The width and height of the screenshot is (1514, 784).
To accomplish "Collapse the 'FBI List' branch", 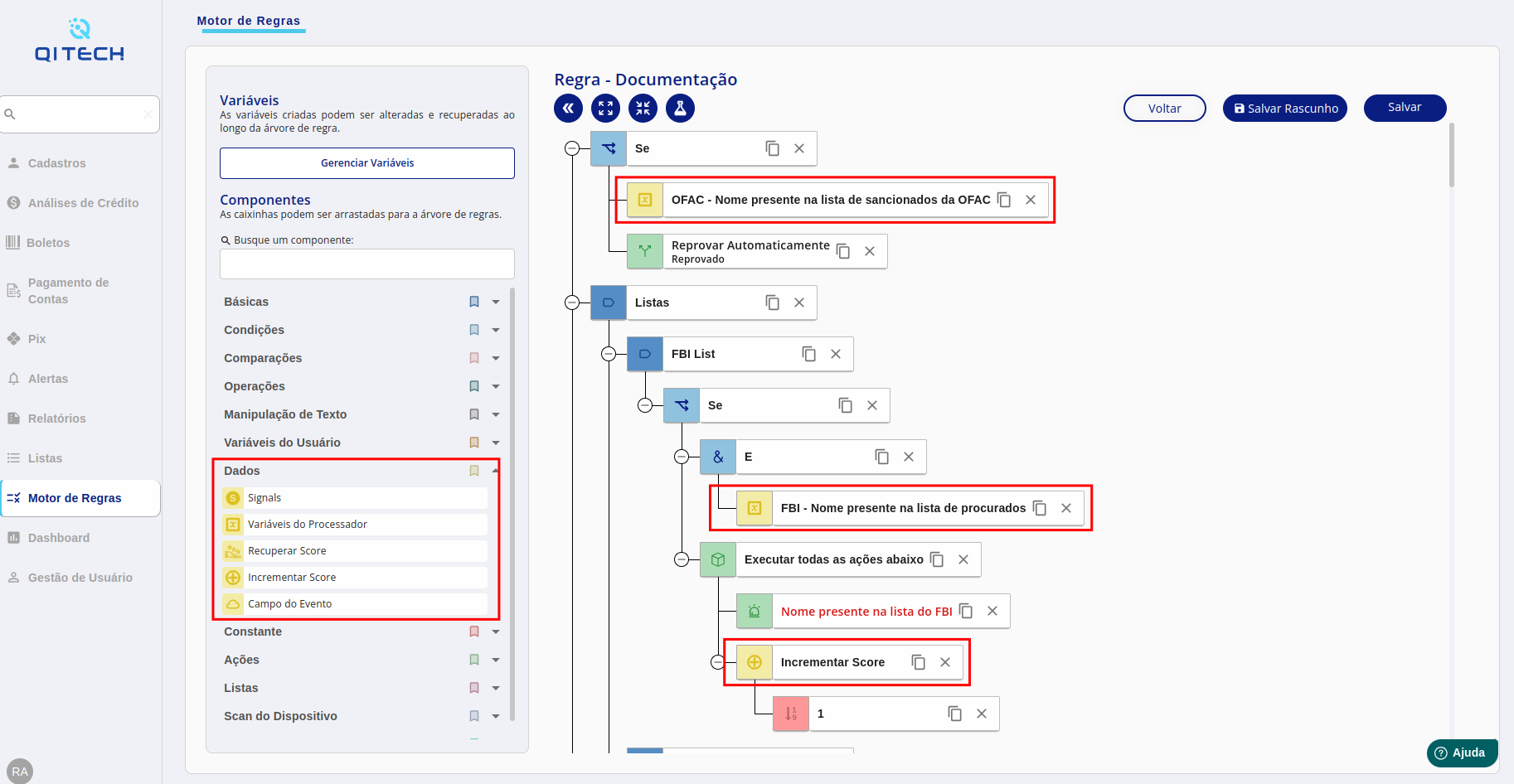I will point(609,354).
